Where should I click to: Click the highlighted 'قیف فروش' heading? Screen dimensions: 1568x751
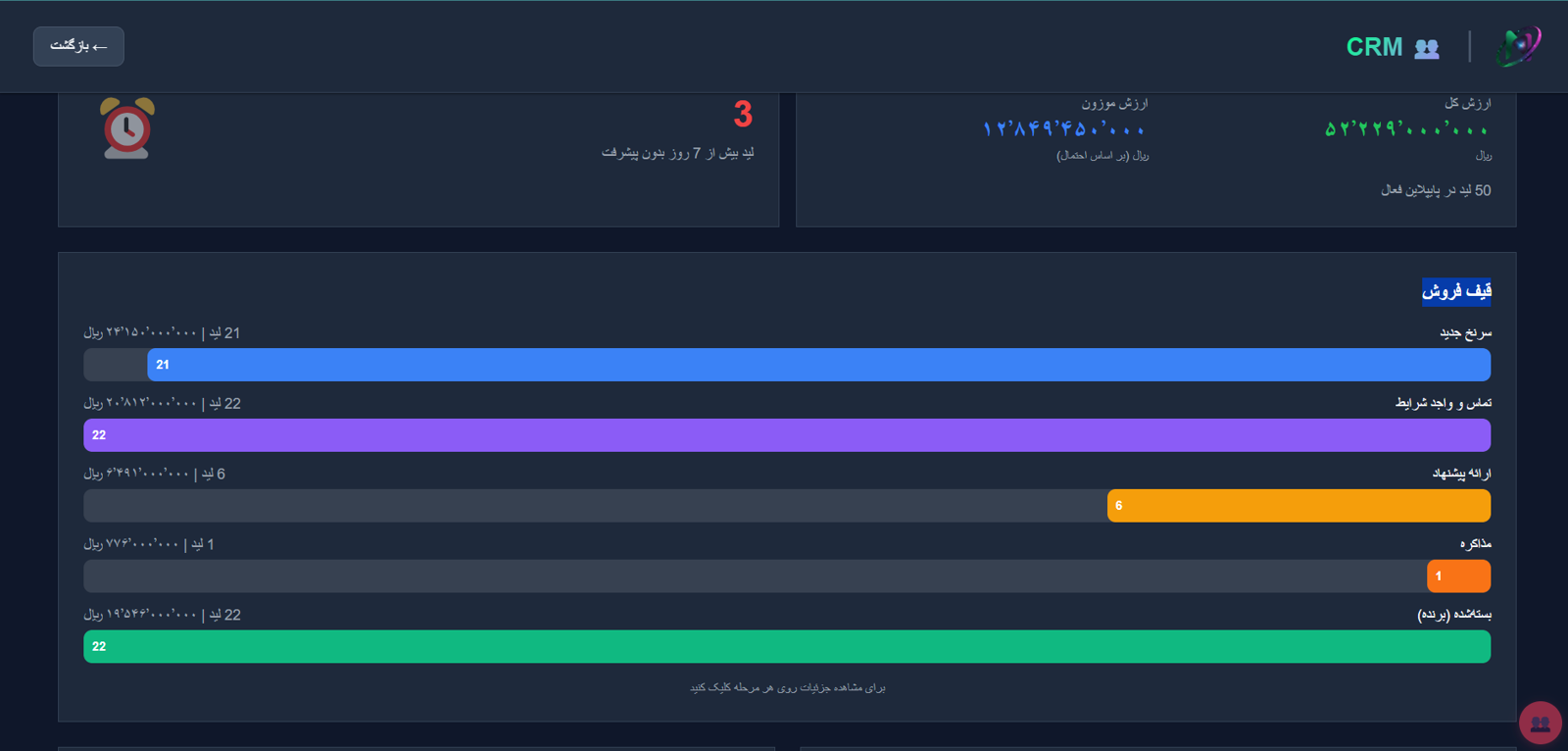tap(1457, 291)
